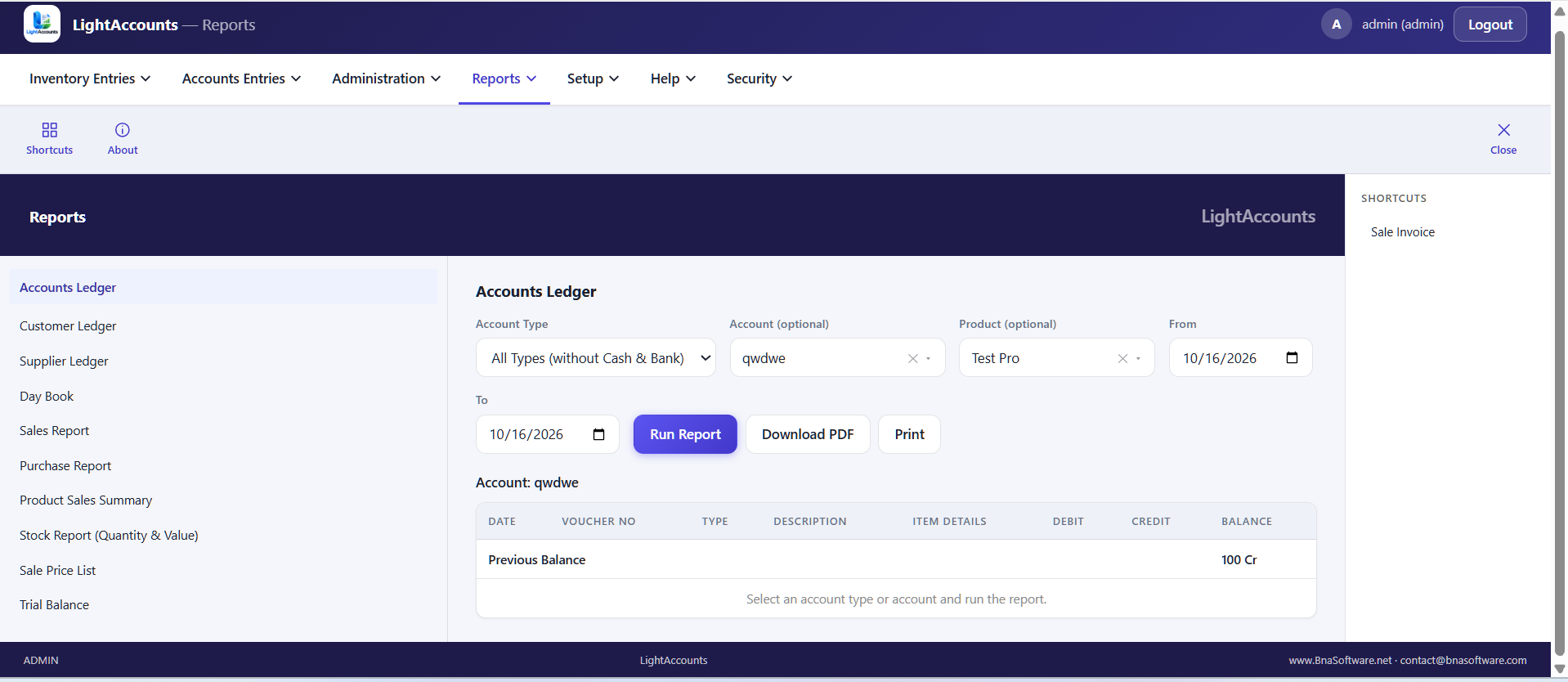
Task: Open the Accounts Entries menu
Action: tap(241, 79)
